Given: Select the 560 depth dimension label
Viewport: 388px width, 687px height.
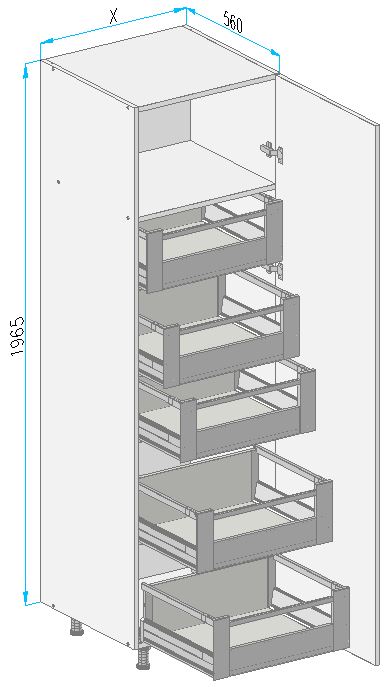Looking at the screenshot, I should (x=233, y=22).
